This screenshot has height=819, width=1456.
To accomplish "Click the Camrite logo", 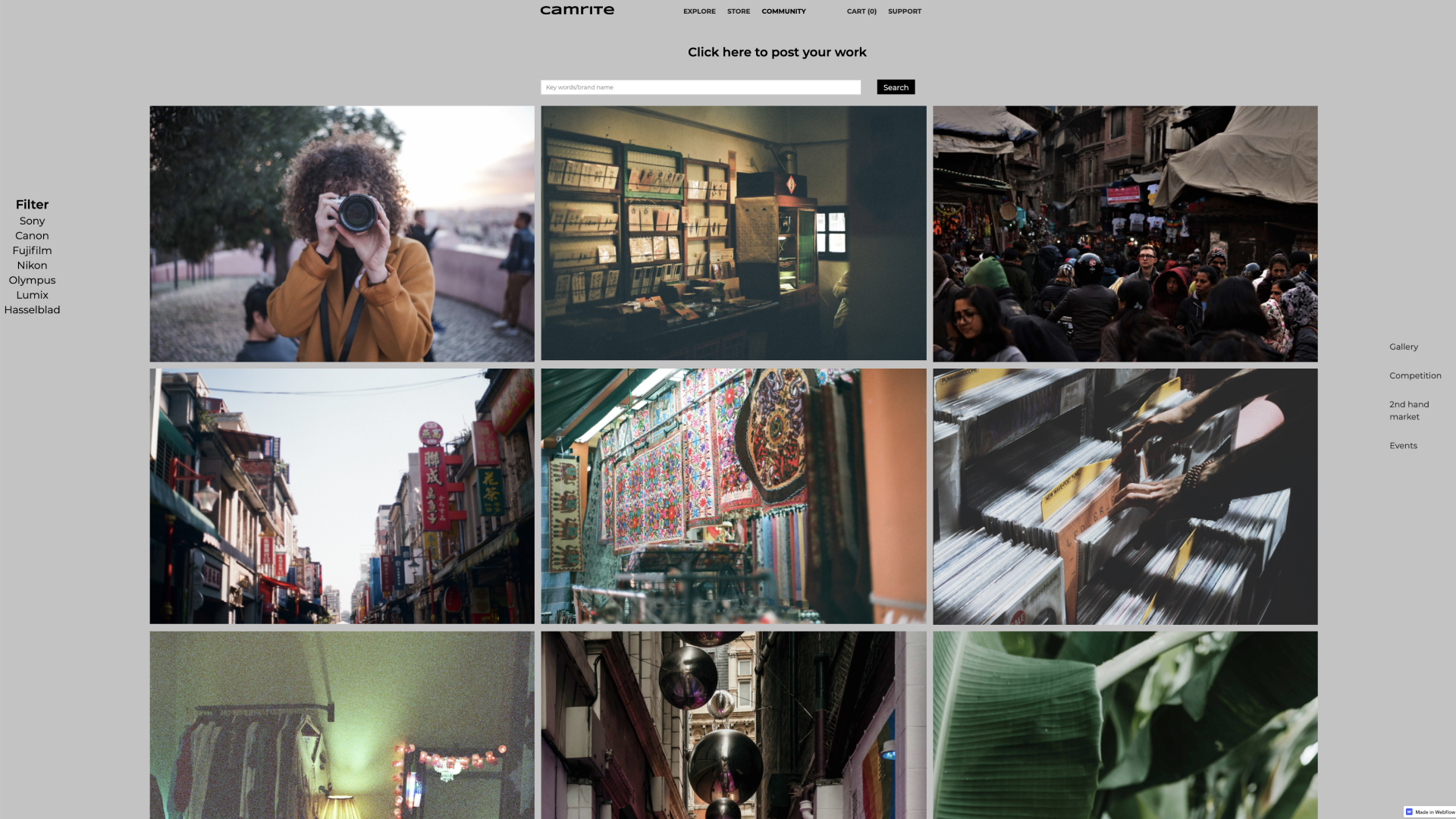I will coord(577,11).
